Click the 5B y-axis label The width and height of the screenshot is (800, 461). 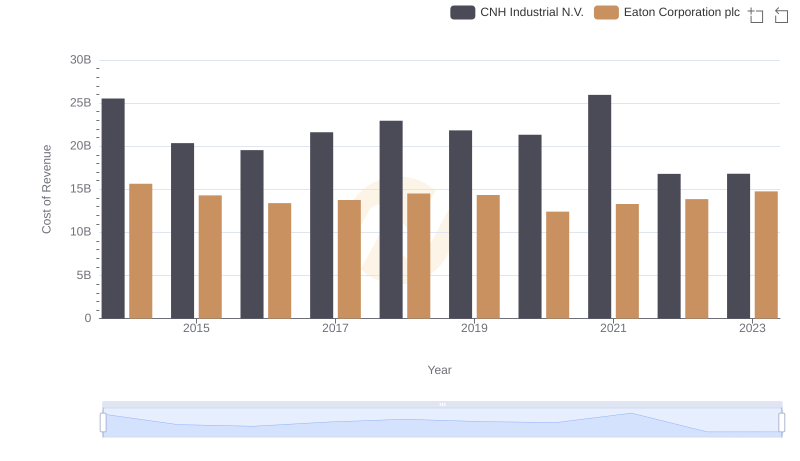[x=84, y=275]
